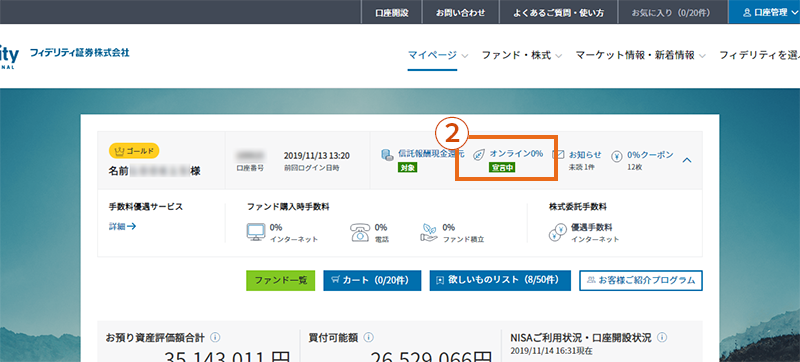The width and height of the screenshot is (800, 362).
Task: Click info icon next to 買付可能額
Action: pyautogui.click(x=368, y=338)
